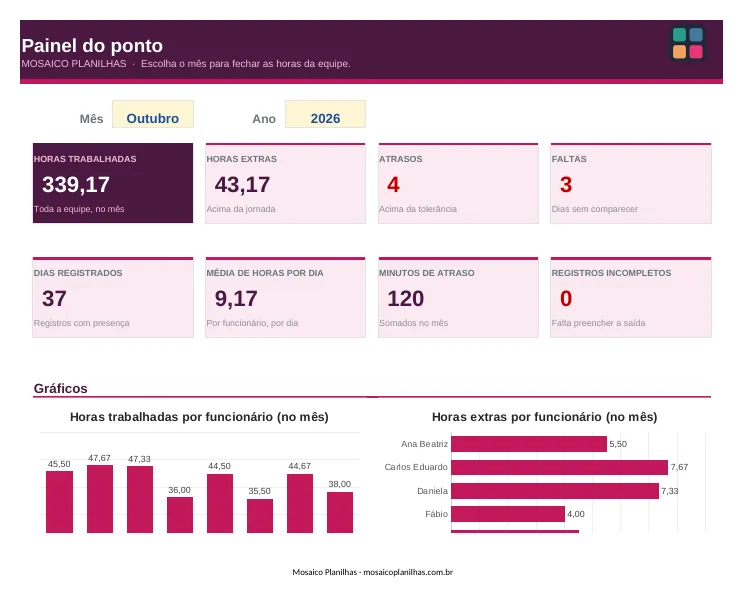Click the 'Dias sem comparecer' caption
The width and height of the screenshot is (743, 597).
(x=594, y=209)
